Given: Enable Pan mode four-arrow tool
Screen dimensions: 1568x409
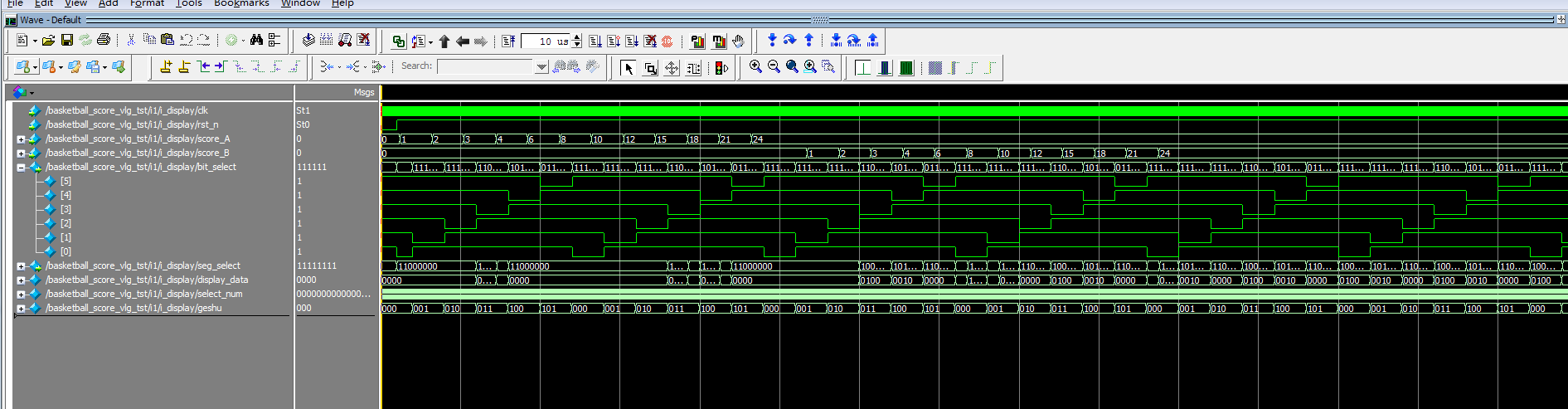Looking at the screenshot, I should pos(672,68).
